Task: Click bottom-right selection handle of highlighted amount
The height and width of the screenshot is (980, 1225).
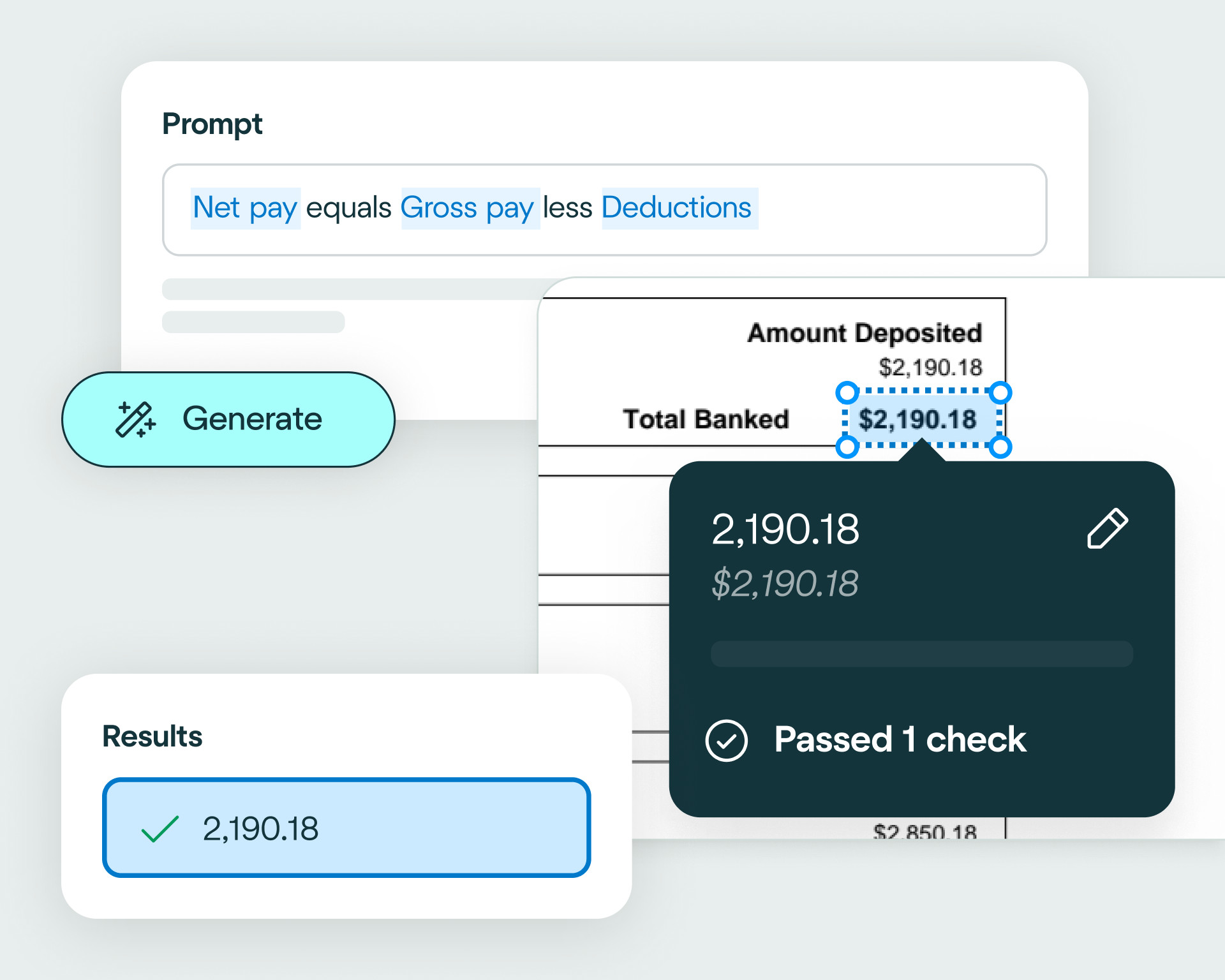Action: [1000, 447]
